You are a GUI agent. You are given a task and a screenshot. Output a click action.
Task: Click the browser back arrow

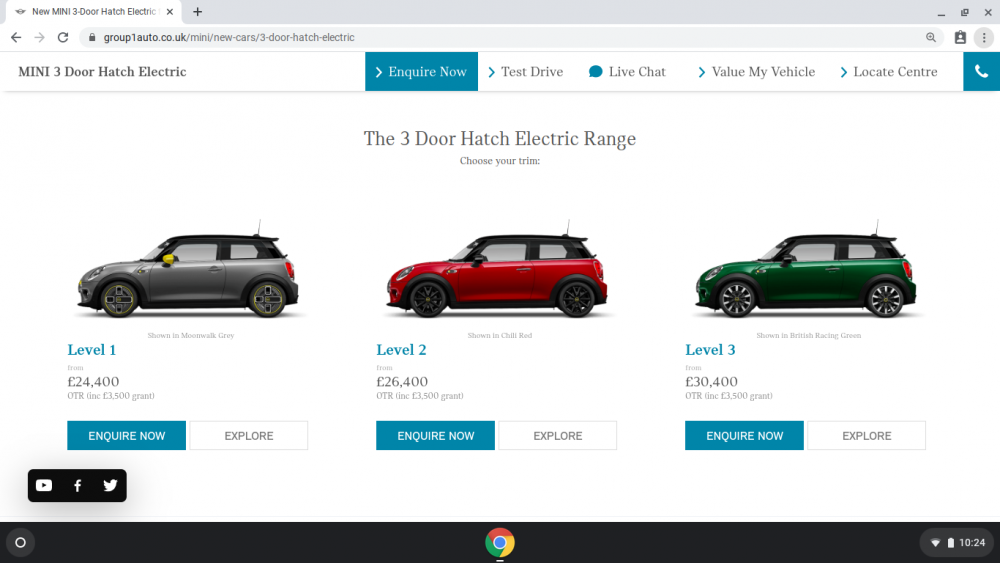16,38
